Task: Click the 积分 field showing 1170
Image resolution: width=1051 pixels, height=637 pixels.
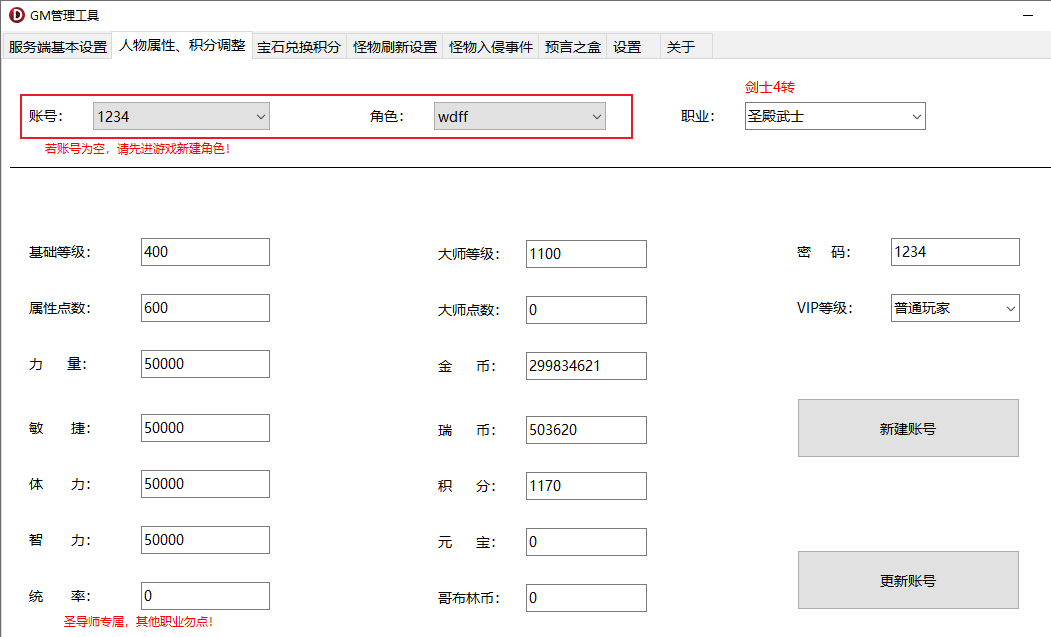Action: point(586,486)
